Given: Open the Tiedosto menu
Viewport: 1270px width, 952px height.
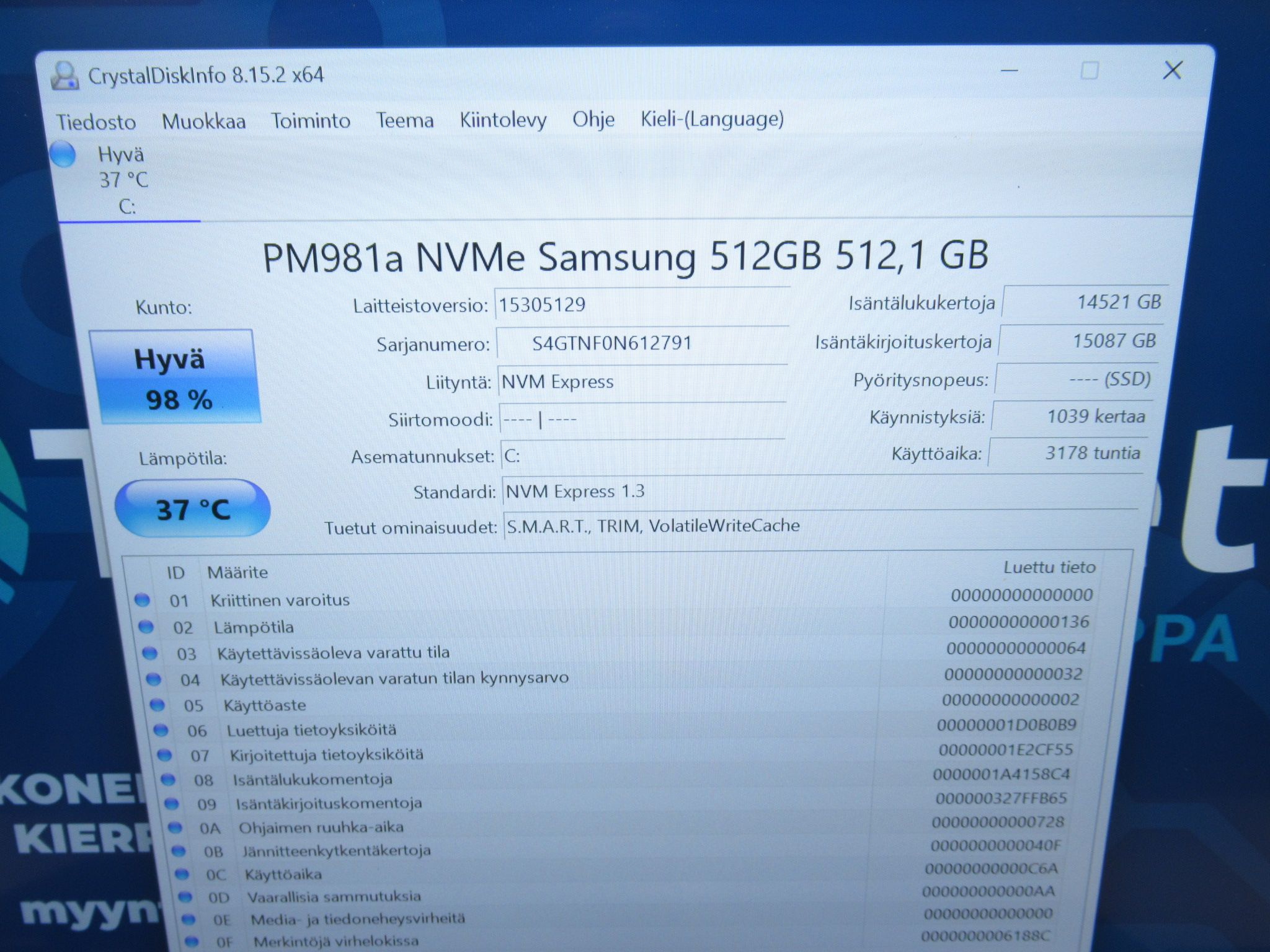Looking at the screenshot, I should (x=96, y=121).
